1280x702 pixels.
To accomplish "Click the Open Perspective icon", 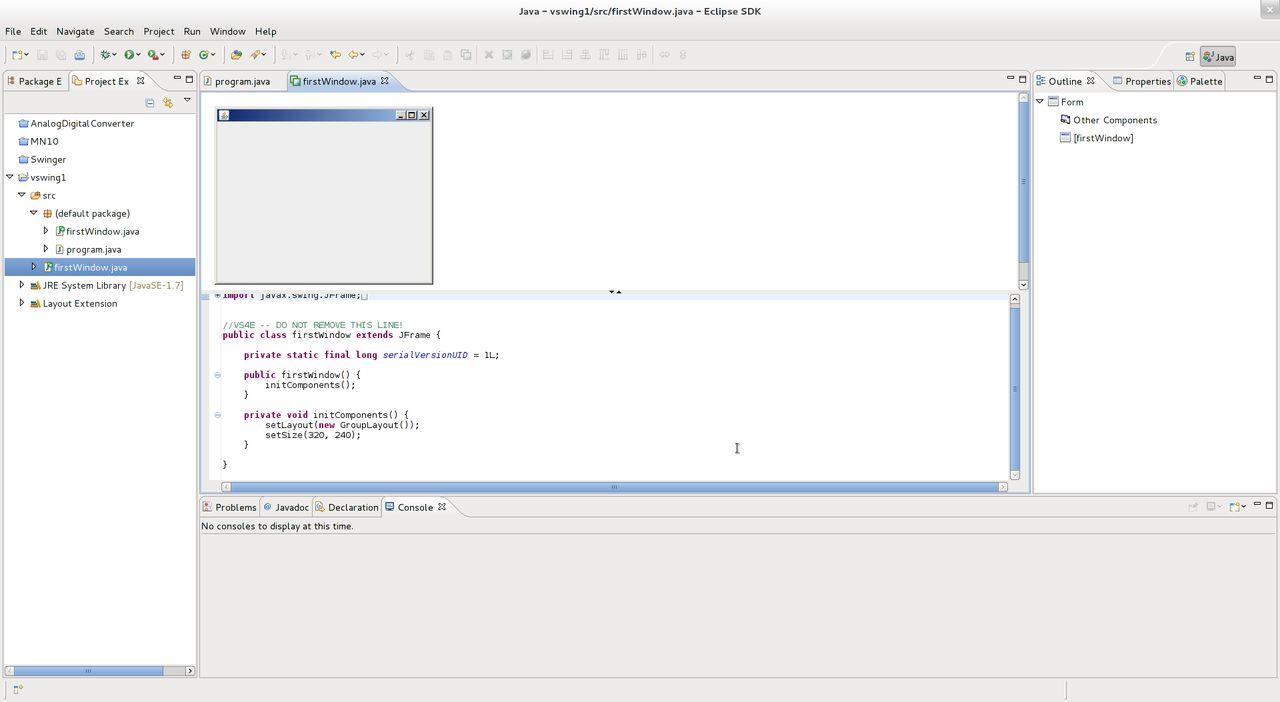I will pos(1190,57).
